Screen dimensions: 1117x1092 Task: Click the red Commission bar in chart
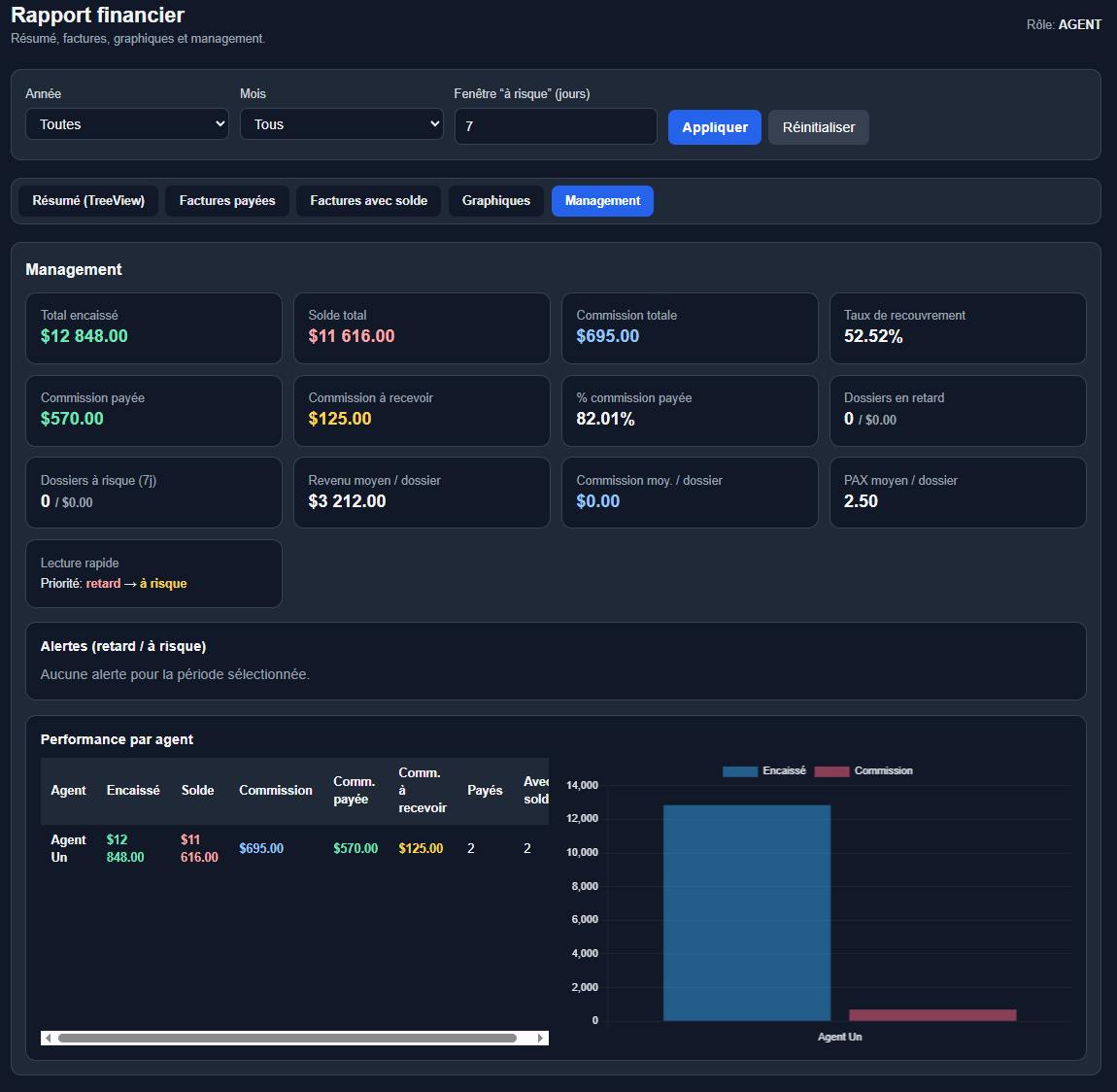tap(932, 1015)
